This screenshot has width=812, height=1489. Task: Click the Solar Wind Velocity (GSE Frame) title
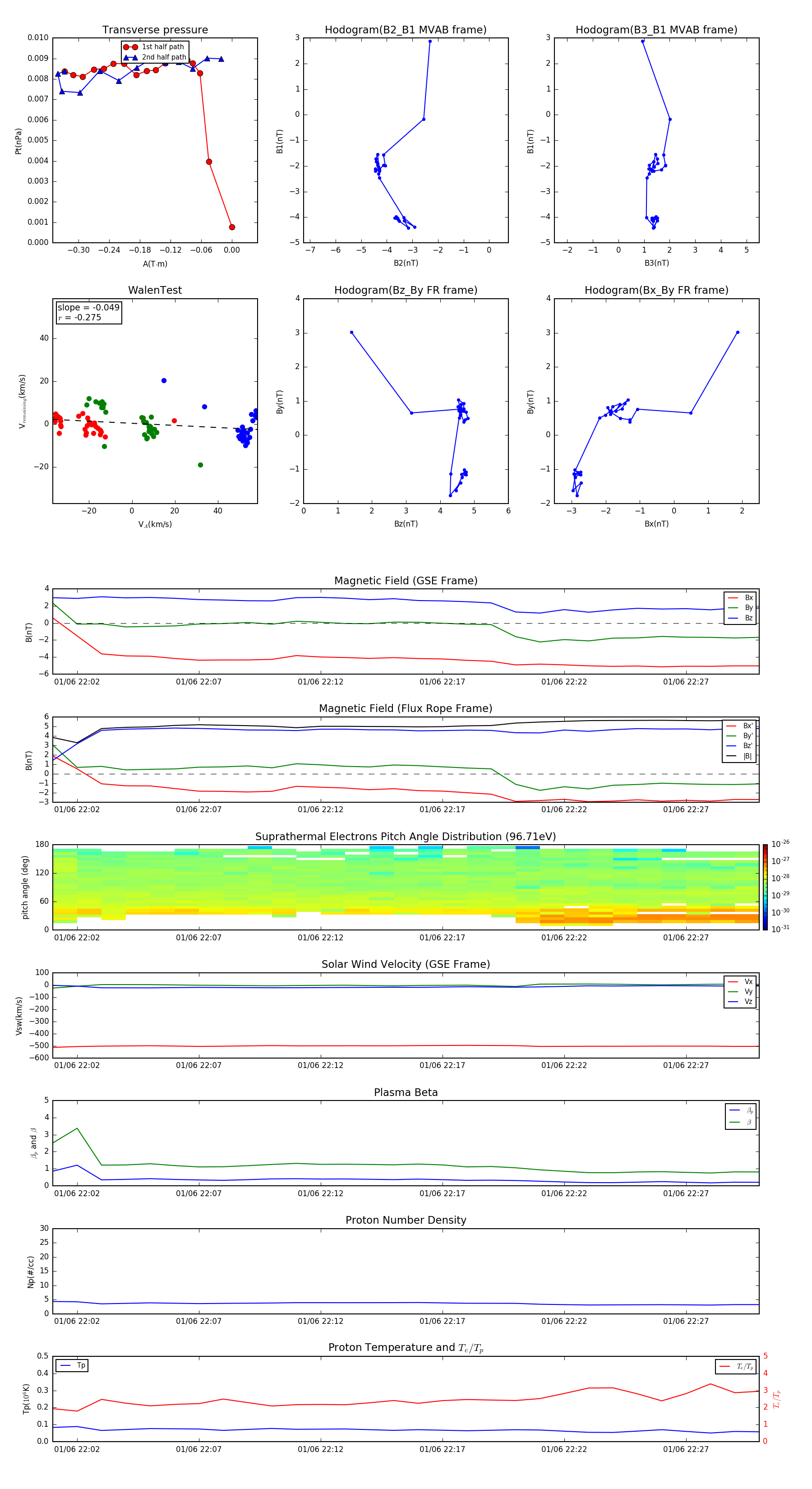(406, 964)
